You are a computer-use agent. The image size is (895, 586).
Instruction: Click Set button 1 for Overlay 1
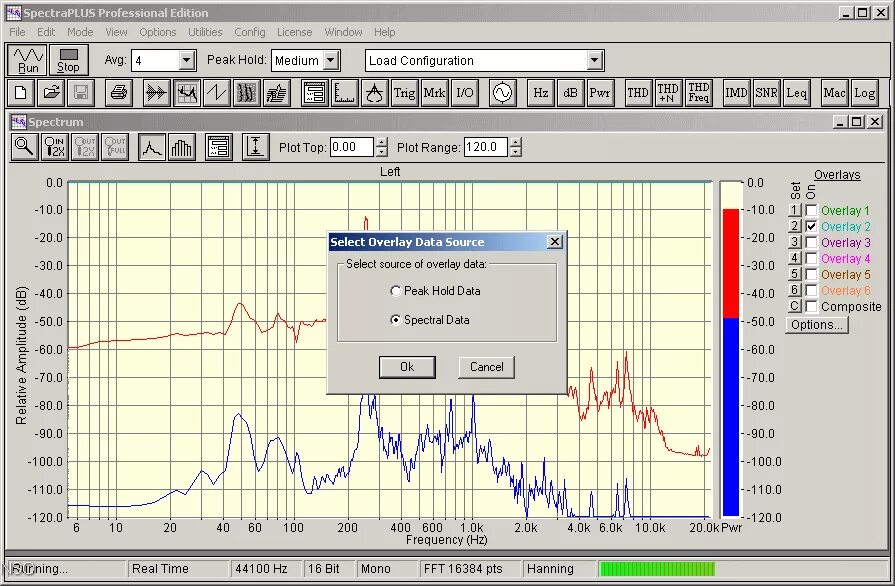pos(795,211)
